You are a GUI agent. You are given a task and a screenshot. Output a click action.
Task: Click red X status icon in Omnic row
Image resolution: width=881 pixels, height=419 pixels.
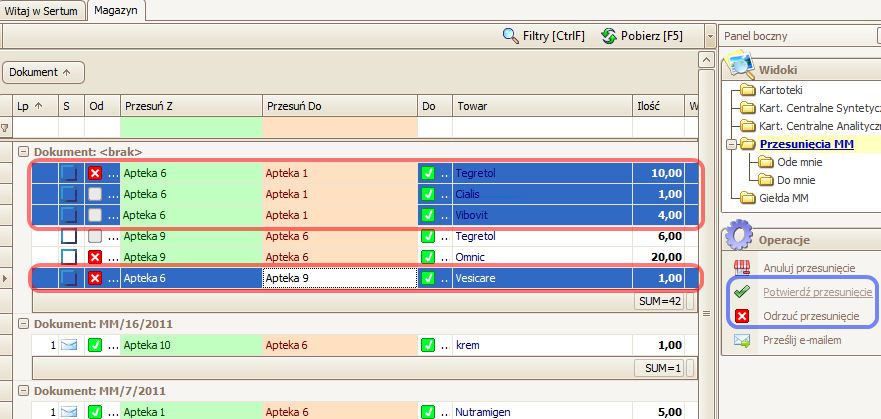(x=95, y=257)
